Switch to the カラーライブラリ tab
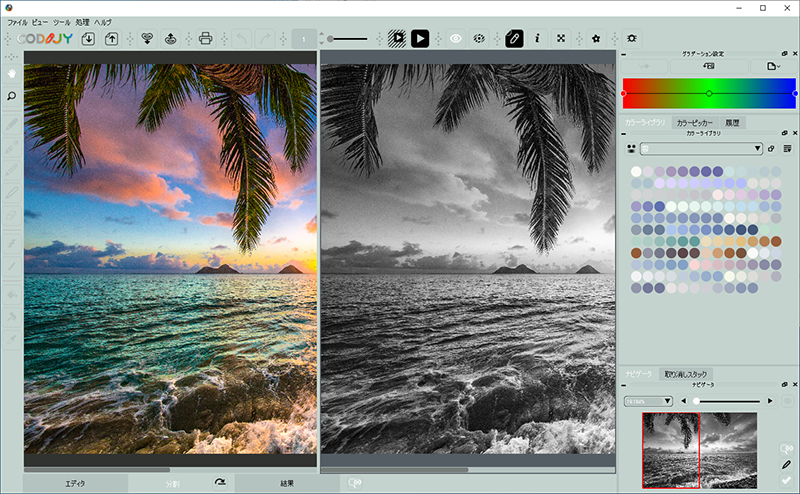Image resolution: width=800 pixels, height=494 pixels. tap(645, 122)
